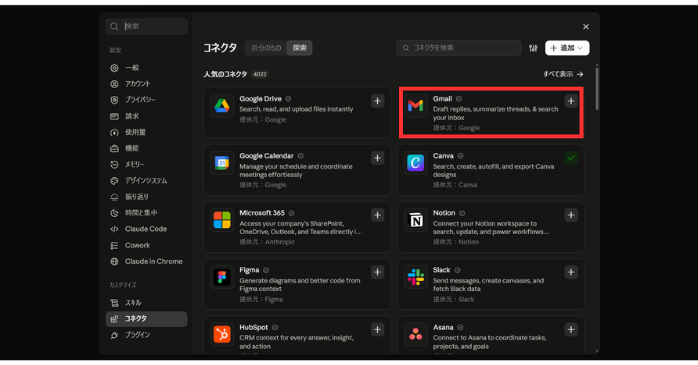Add the Figma connector with plus
Screen dimensions: 698x365
click(x=377, y=272)
